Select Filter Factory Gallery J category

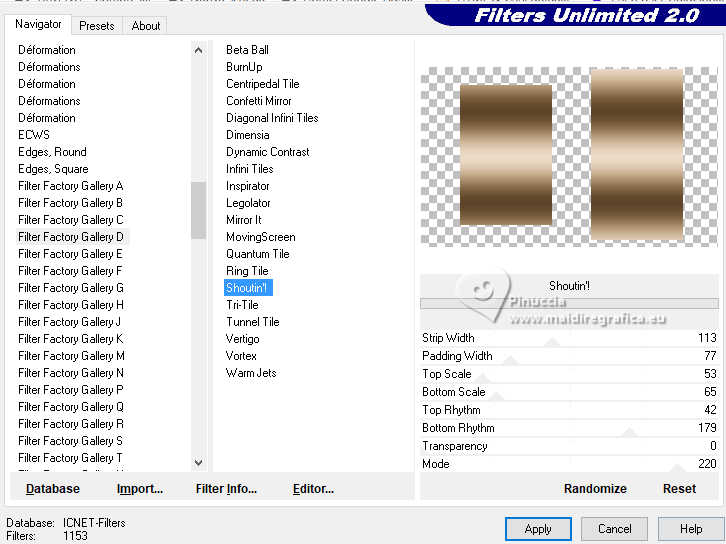[x=71, y=322]
